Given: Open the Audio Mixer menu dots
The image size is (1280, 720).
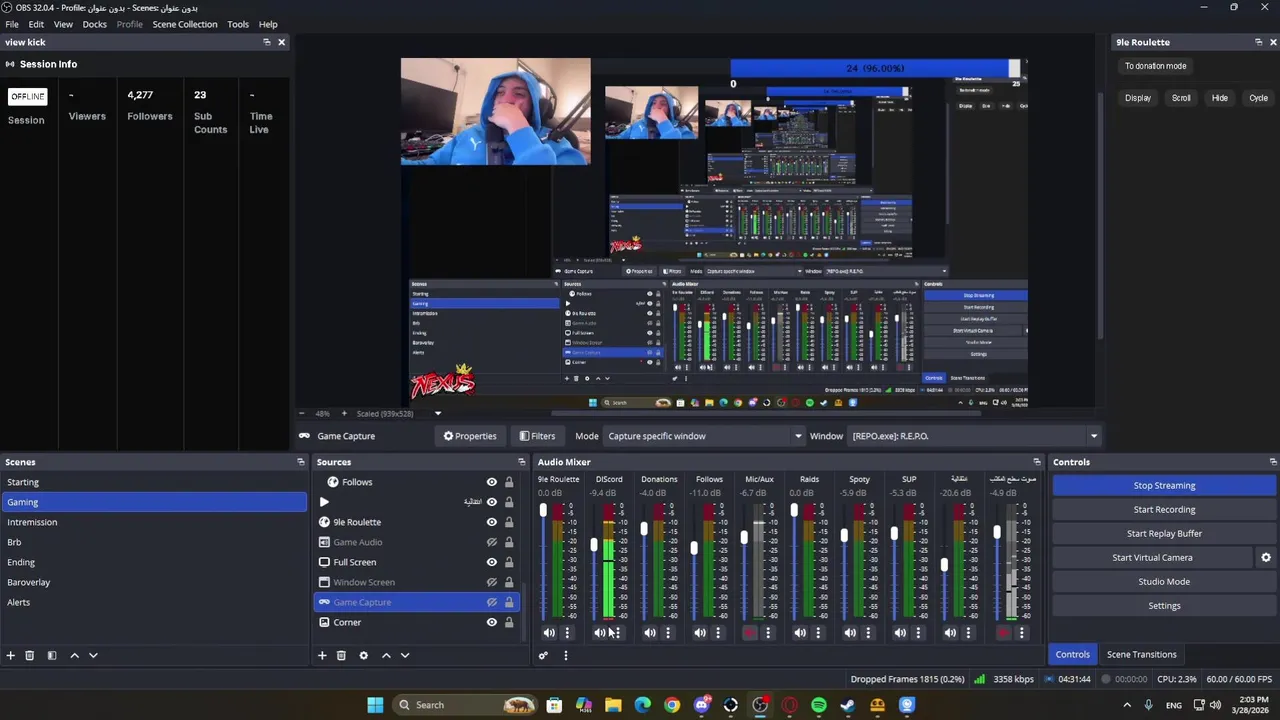Looking at the screenshot, I should (565, 655).
